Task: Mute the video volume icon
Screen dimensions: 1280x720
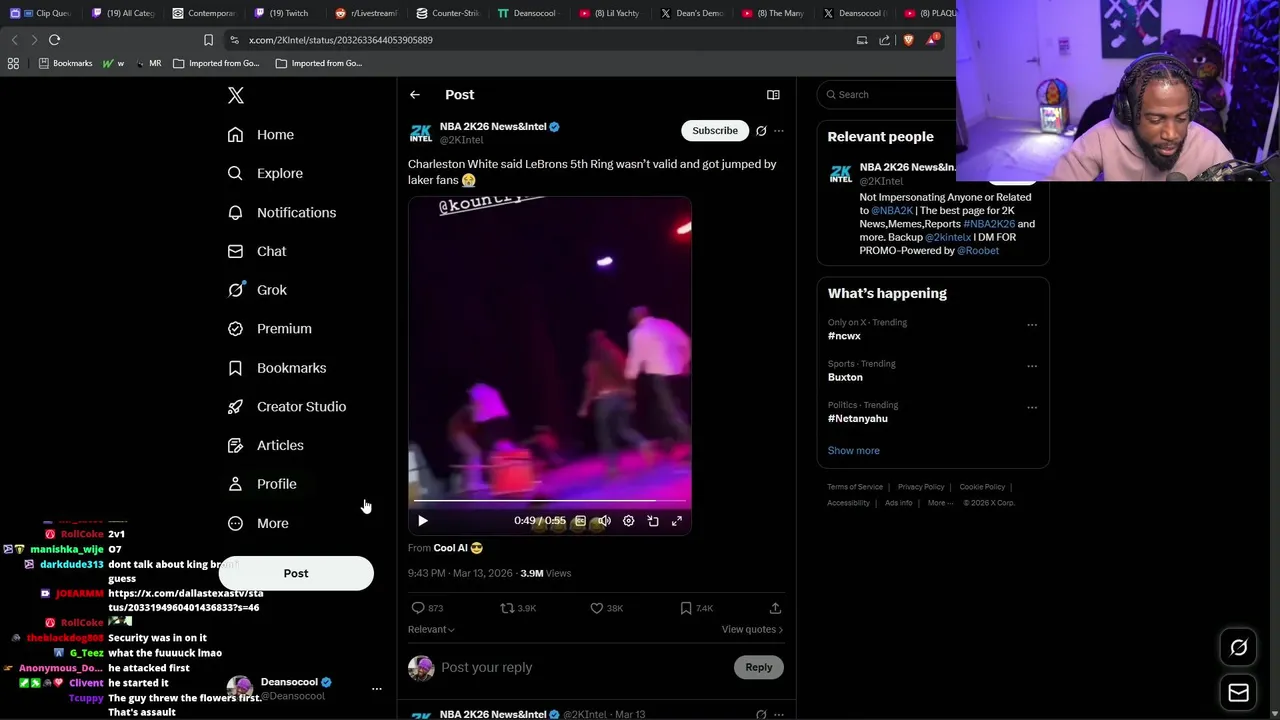Action: [604, 521]
